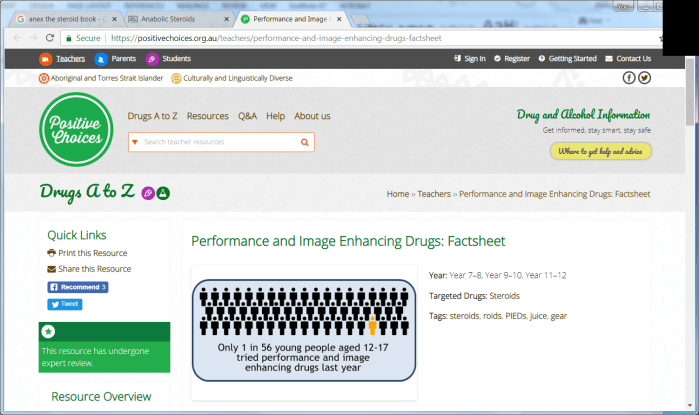
Task: Click the search magnifier icon
Action: 305,142
